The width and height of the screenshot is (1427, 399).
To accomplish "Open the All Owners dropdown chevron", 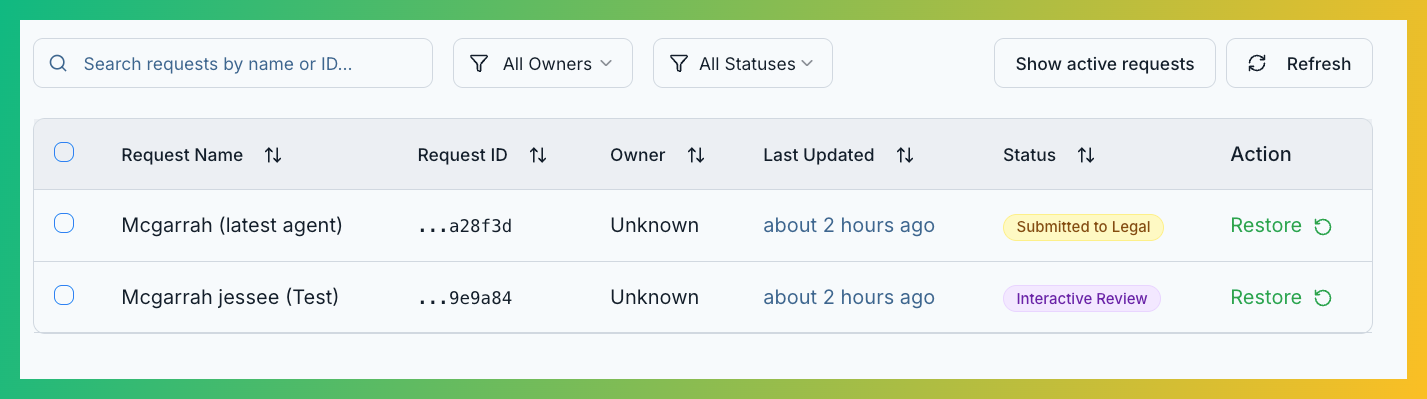I will point(606,64).
